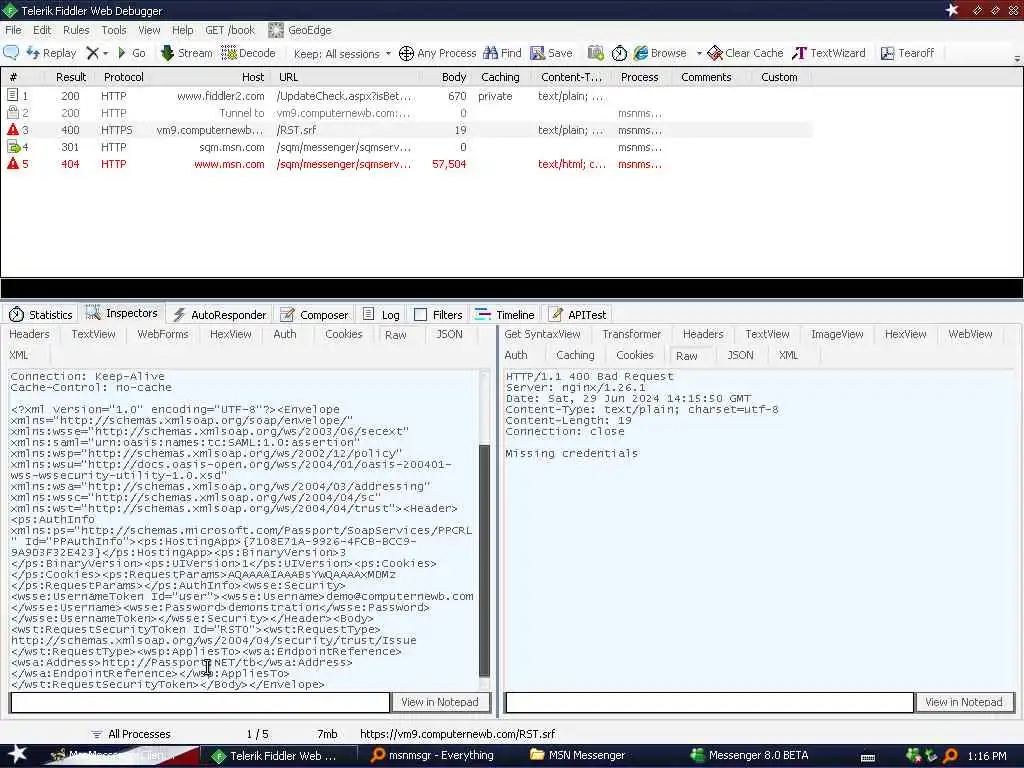
Task: Click the response search input field
Action: click(x=709, y=702)
